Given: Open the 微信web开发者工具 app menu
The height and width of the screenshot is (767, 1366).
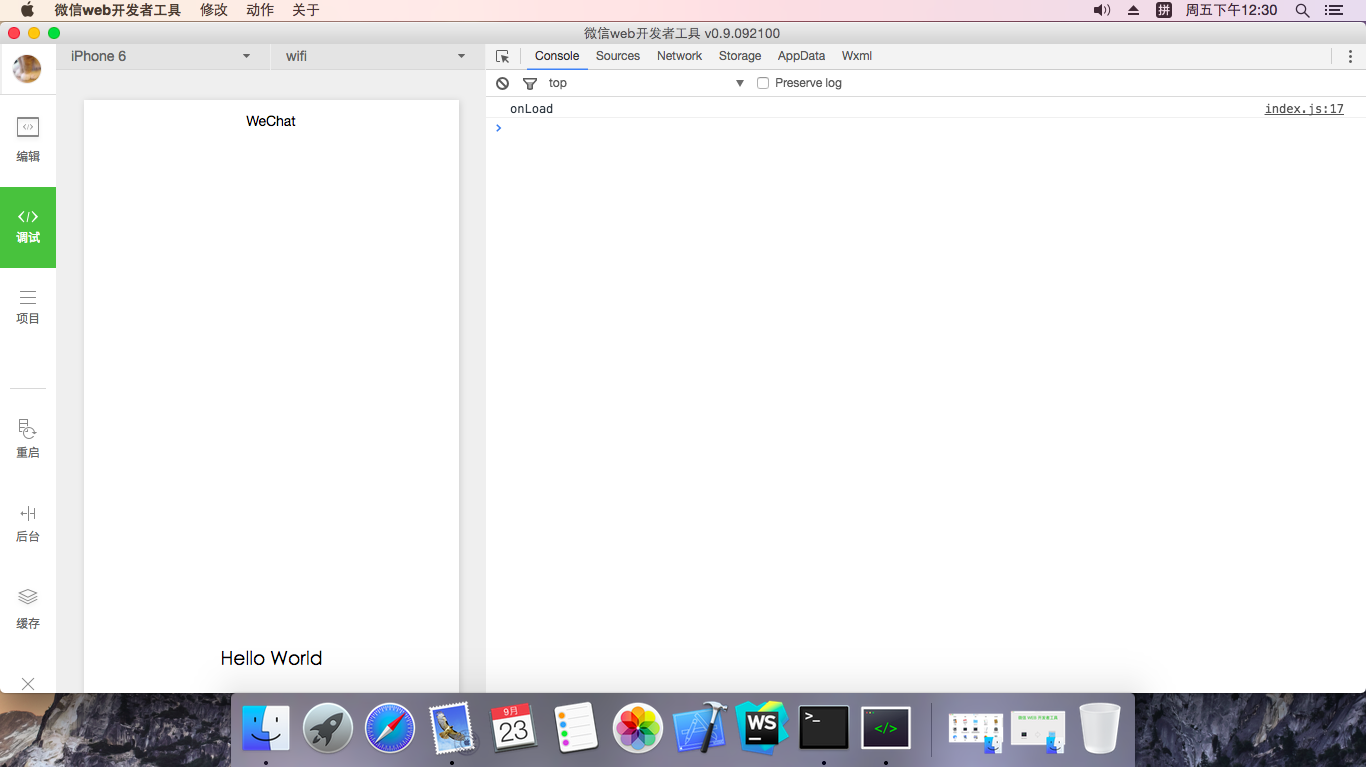Looking at the screenshot, I should pyautogui.click(x=118, y=10).
